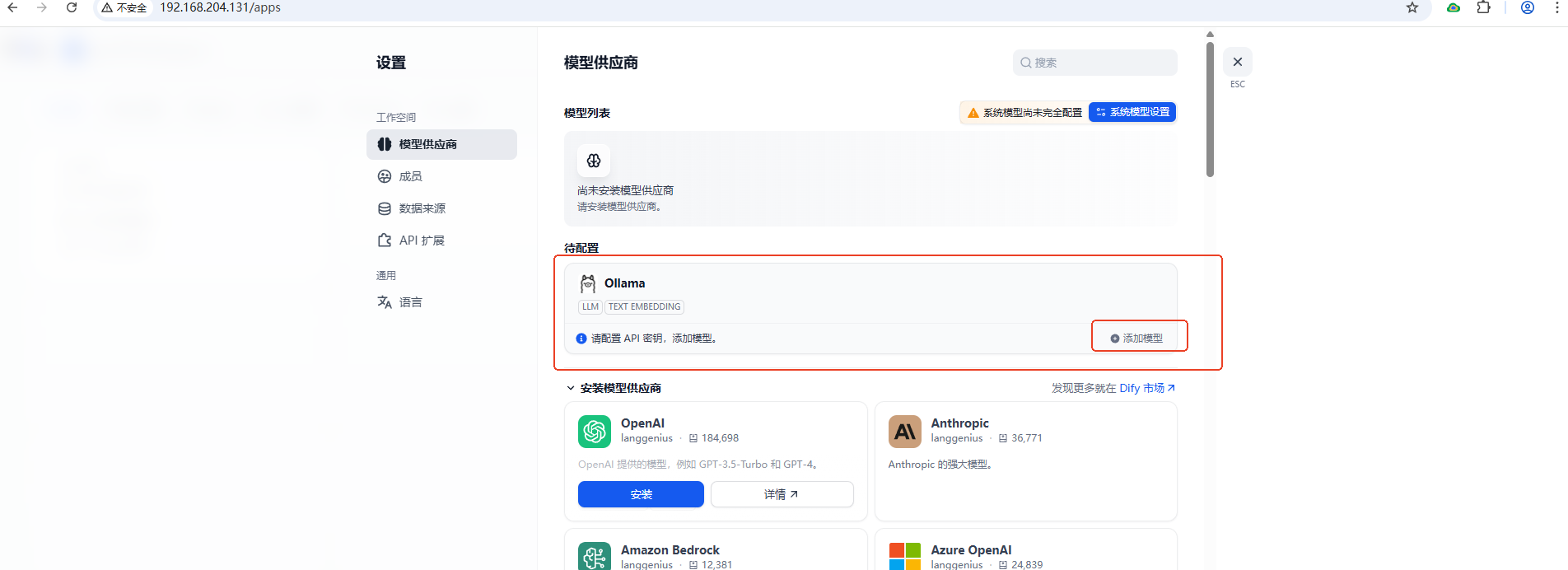
Task: Click the Ollama llama logo
Action: (x=588, y=283)
